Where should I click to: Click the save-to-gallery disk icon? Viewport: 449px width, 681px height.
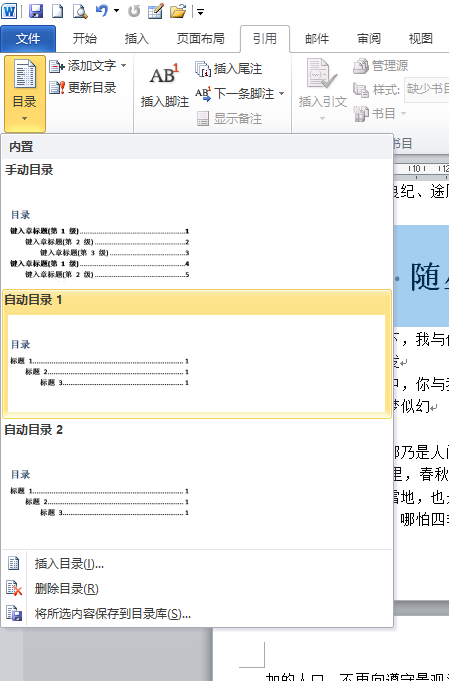(x=14, y=613)
